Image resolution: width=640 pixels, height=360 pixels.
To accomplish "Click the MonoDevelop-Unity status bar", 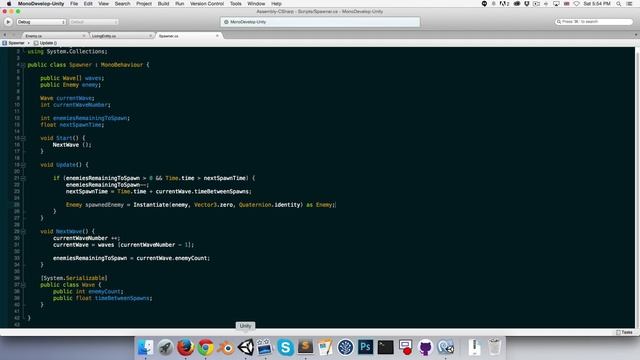I will click(x=320, y=22).
